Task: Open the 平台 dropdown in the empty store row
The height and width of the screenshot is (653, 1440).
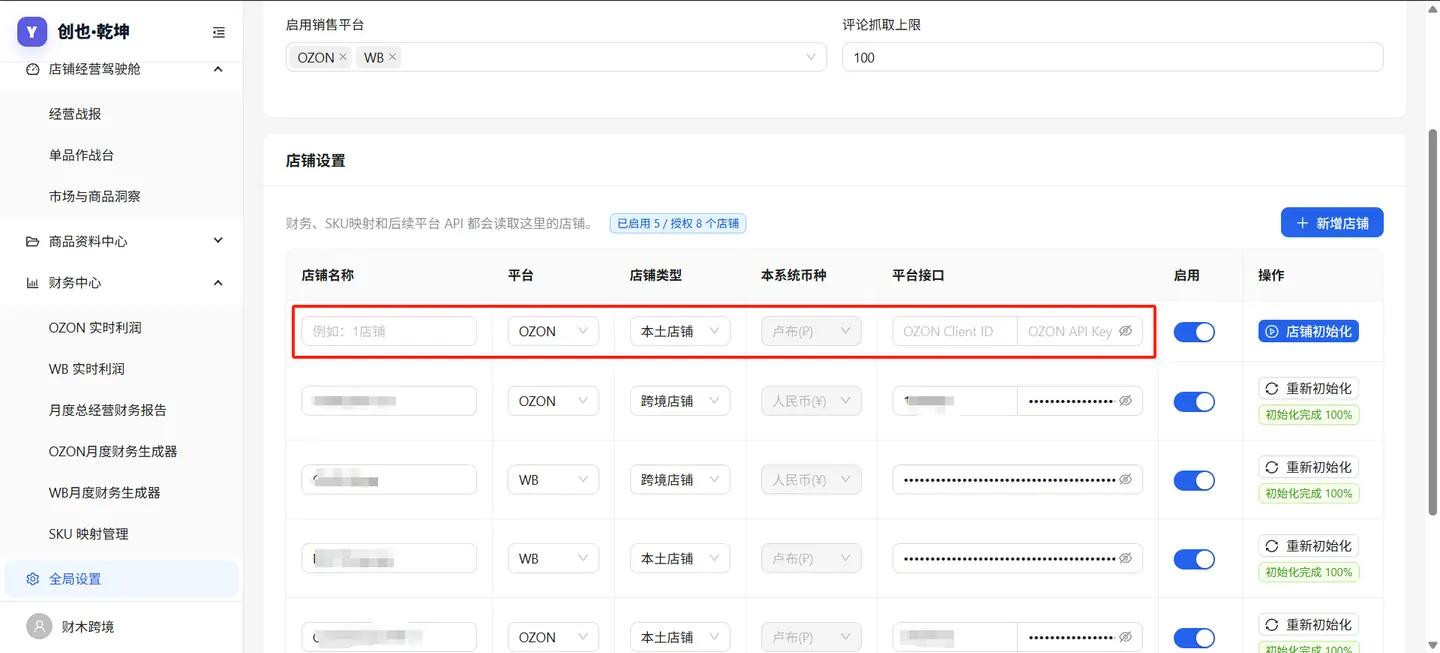Action: [553, 331]
